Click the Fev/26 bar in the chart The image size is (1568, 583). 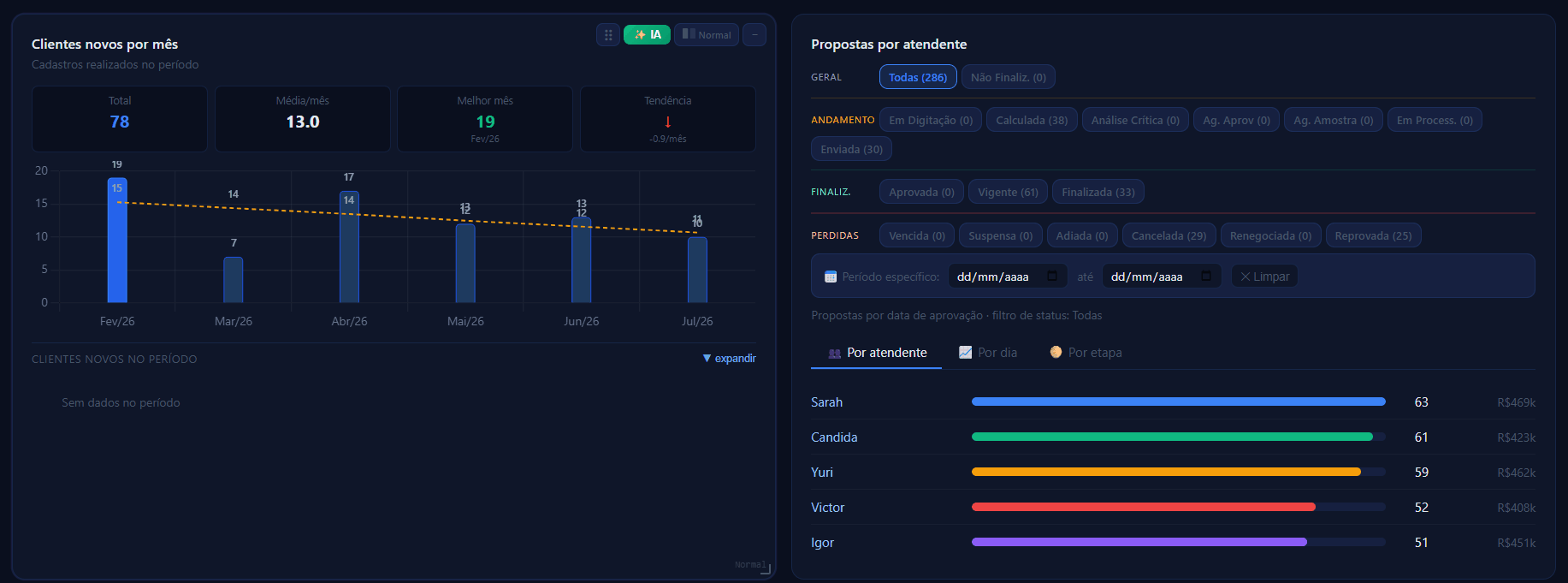click(x=117, y=240)
